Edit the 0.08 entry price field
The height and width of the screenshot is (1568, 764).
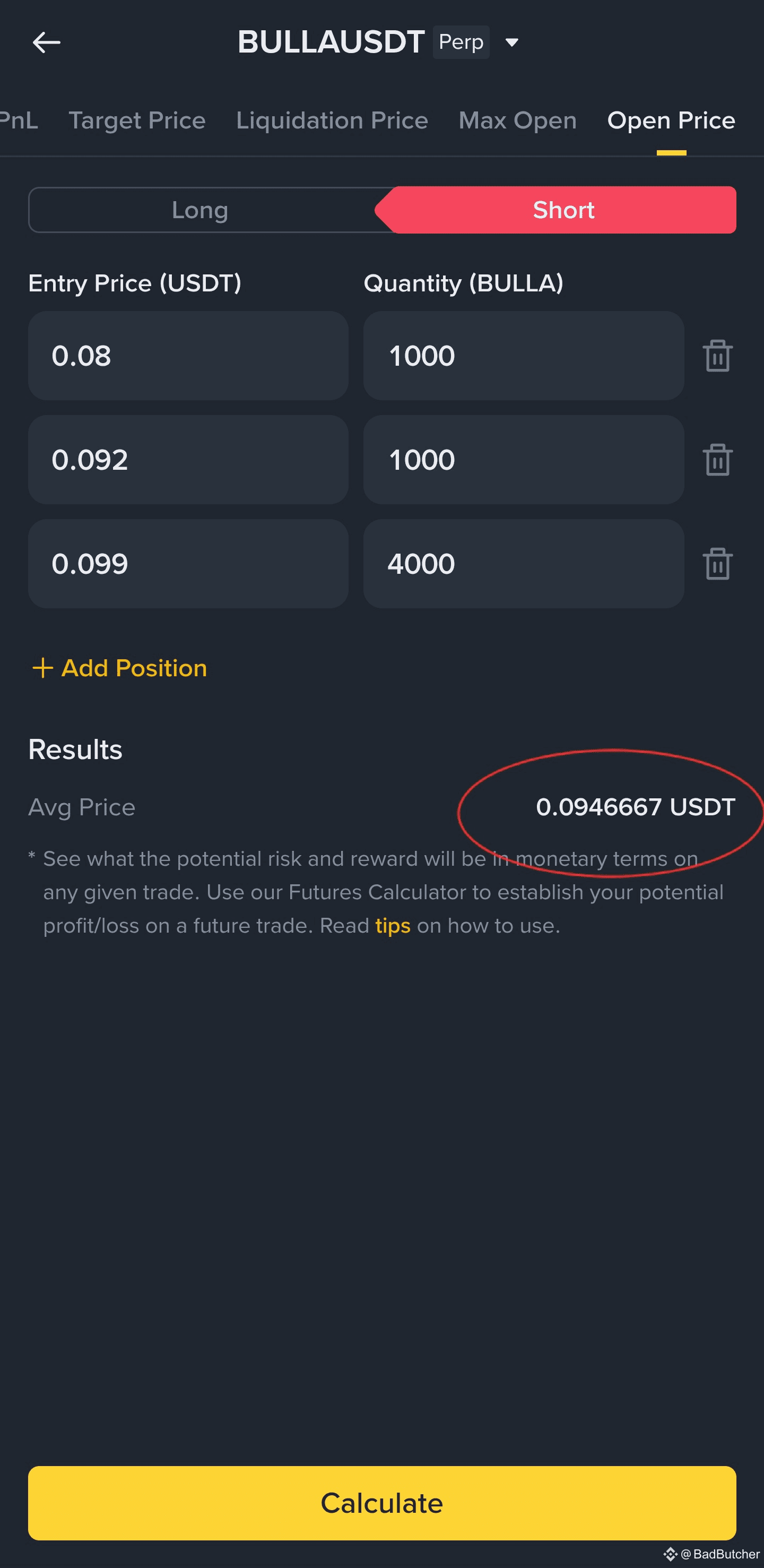pyautogui.click(x=188, y=356)
